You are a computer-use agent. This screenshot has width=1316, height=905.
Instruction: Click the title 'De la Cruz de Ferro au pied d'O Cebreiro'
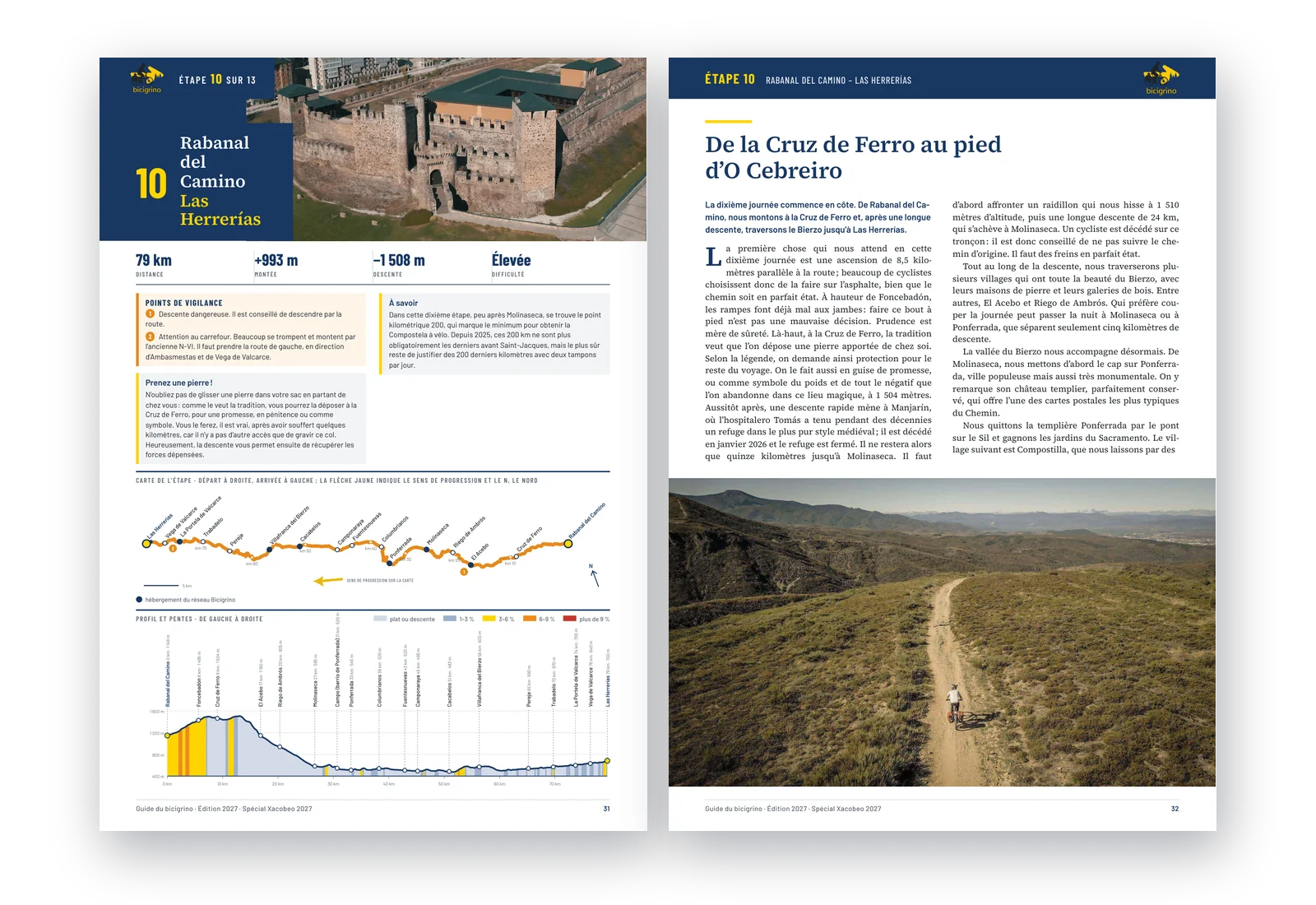point(853,157)
